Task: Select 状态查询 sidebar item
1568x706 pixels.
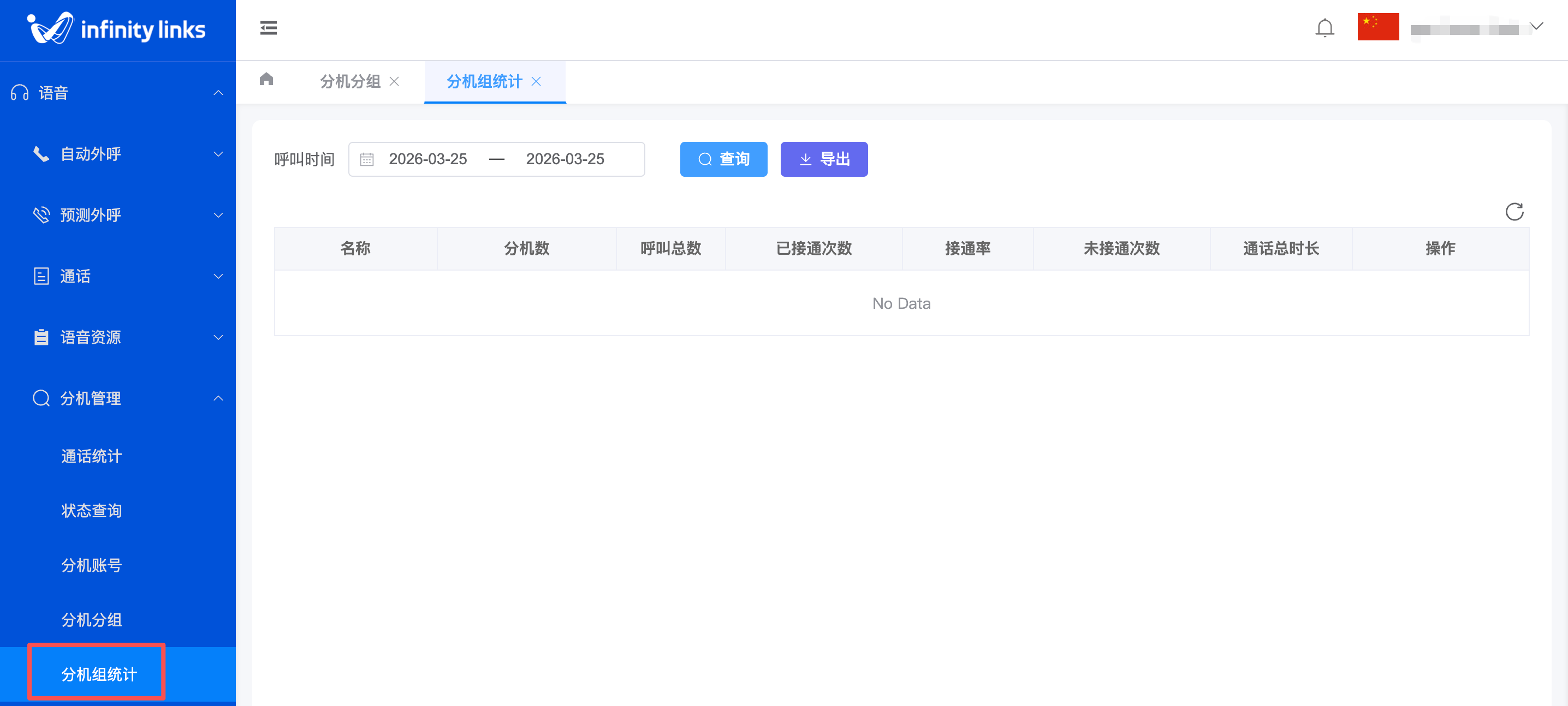Action: tap(91, 511)
